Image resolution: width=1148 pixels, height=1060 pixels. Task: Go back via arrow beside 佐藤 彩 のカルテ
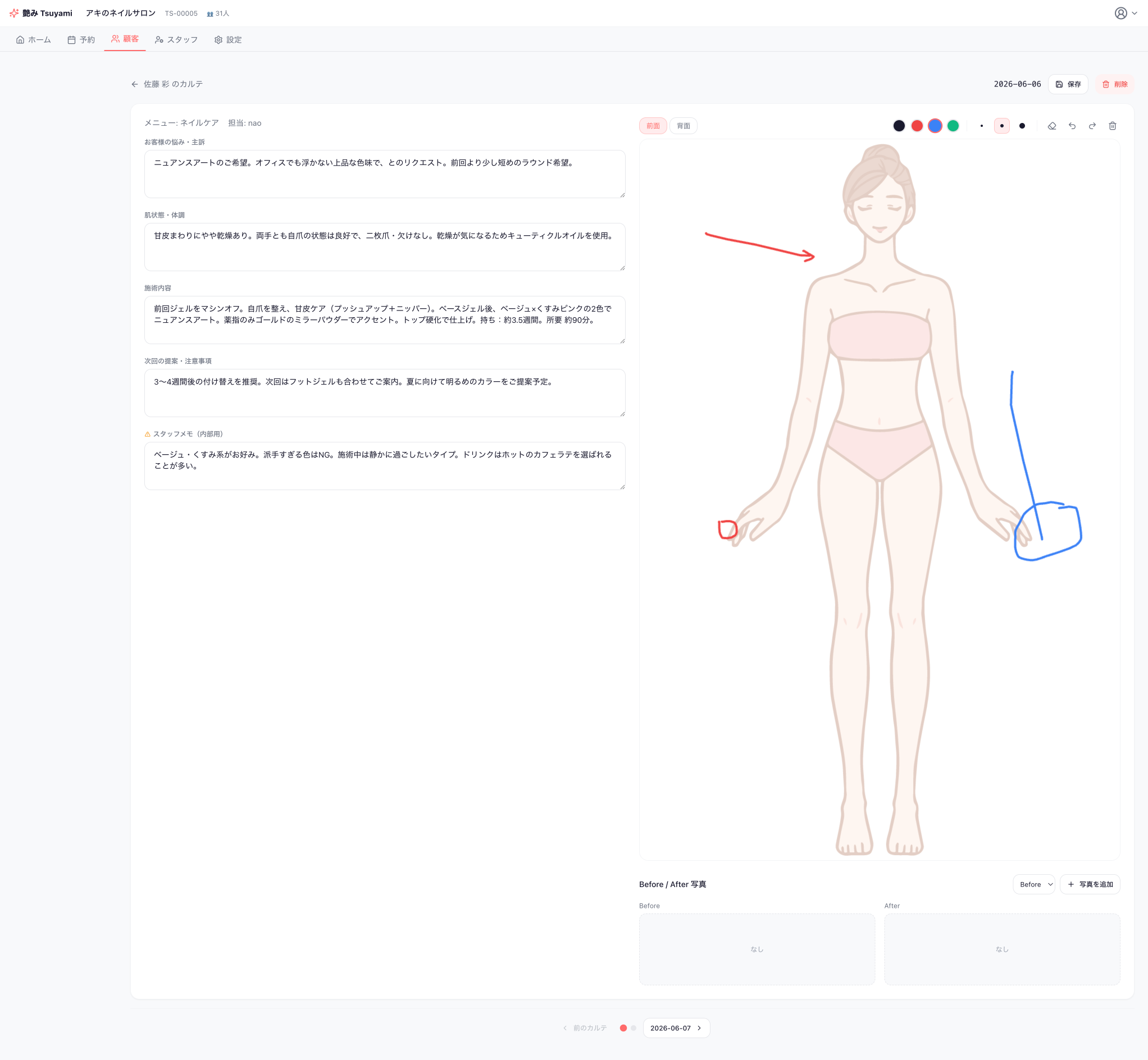pyautogui.click(x=135, y=84)
